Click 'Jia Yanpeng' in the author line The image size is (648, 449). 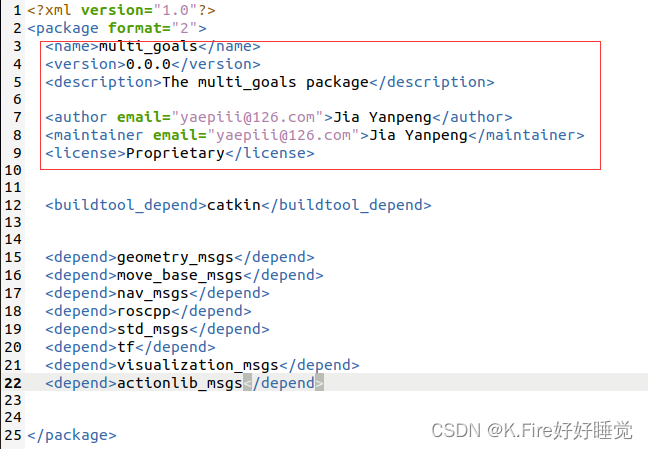pyautogui.click(x=383, y=117)
